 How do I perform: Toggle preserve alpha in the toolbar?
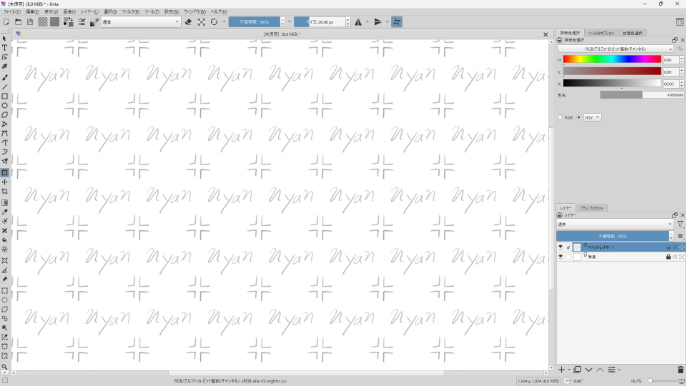coord(201,22)
